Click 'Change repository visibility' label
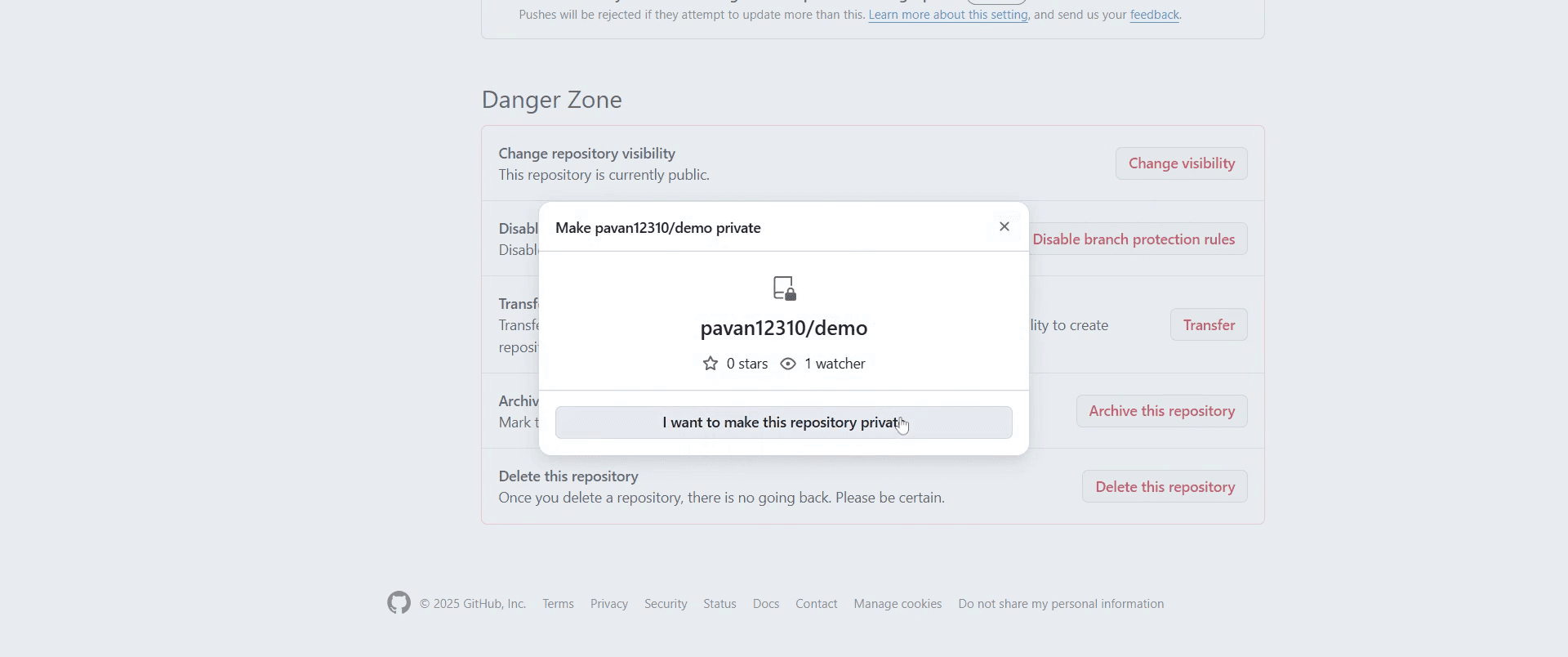 pyautogui.click(x=587, y=154)
